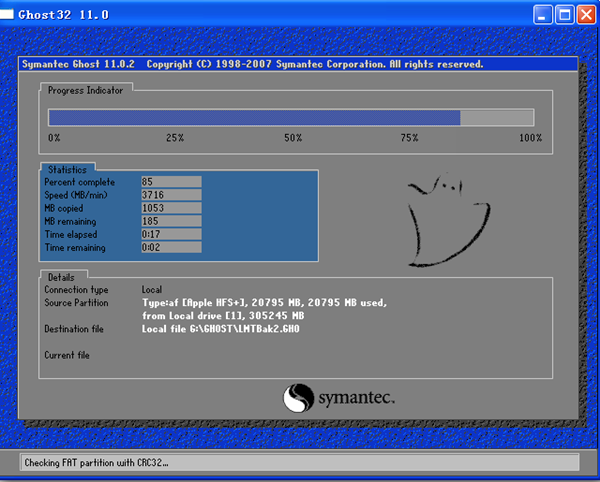Viewport: 600px width, 482px height.
Task: Minimize the Ghost32 window
Action: pos(542,14)
